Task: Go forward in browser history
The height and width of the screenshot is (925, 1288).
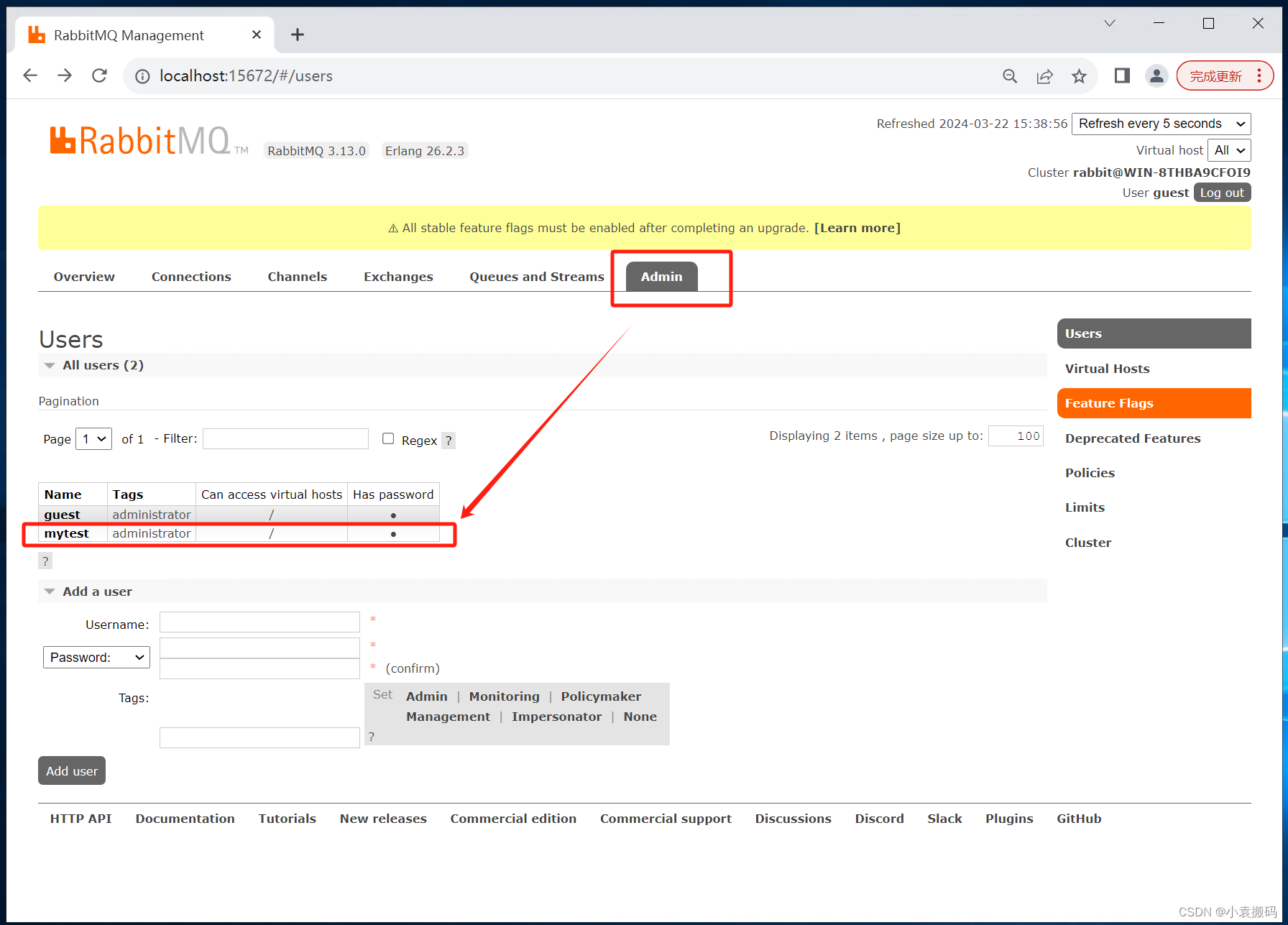Action: 65,75
